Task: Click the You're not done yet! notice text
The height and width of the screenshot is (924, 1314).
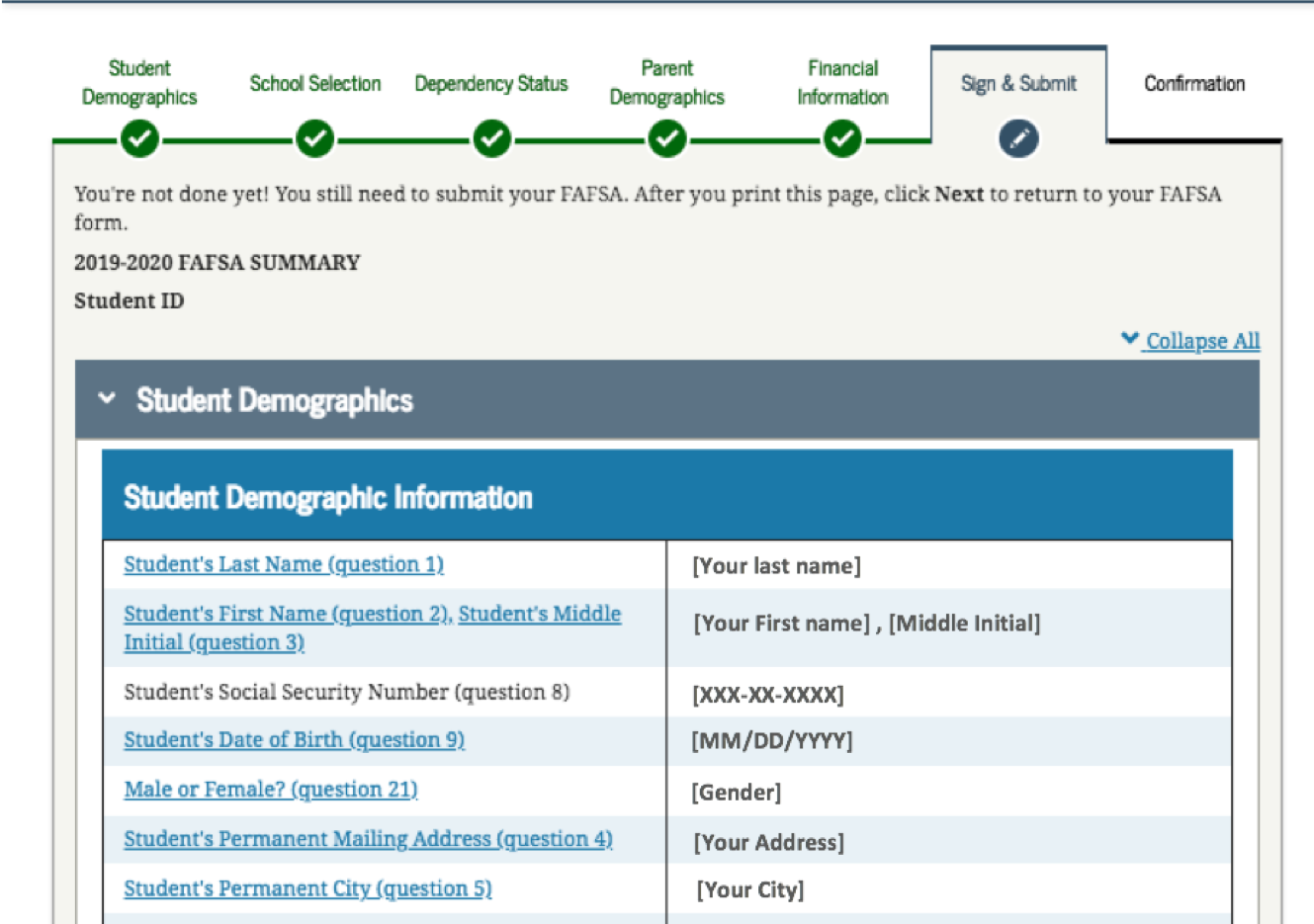Action: [648, 208]
